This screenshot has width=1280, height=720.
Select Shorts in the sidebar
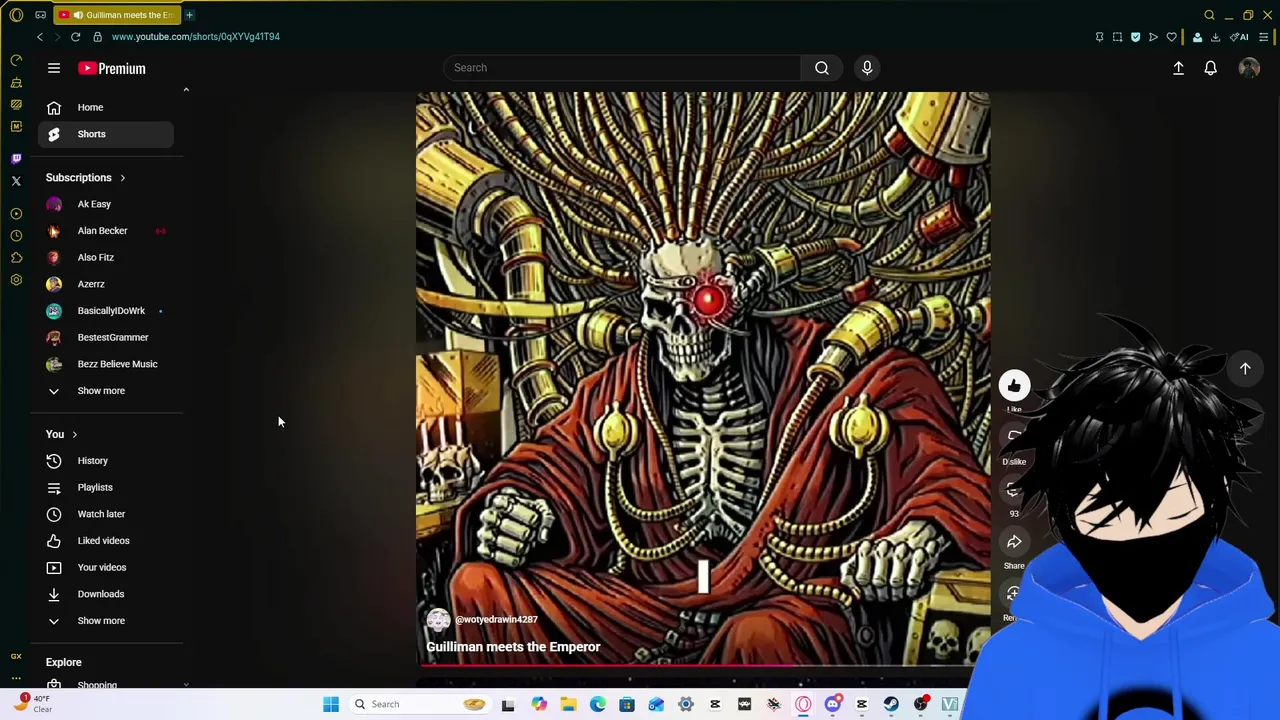pos(106,134)
